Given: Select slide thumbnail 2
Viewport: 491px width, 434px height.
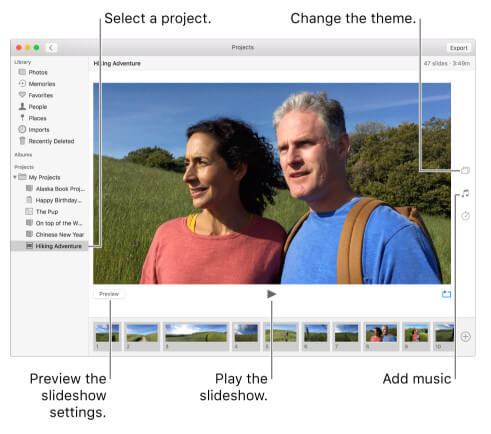Looking at the screenshot, I should pos(142,336).
